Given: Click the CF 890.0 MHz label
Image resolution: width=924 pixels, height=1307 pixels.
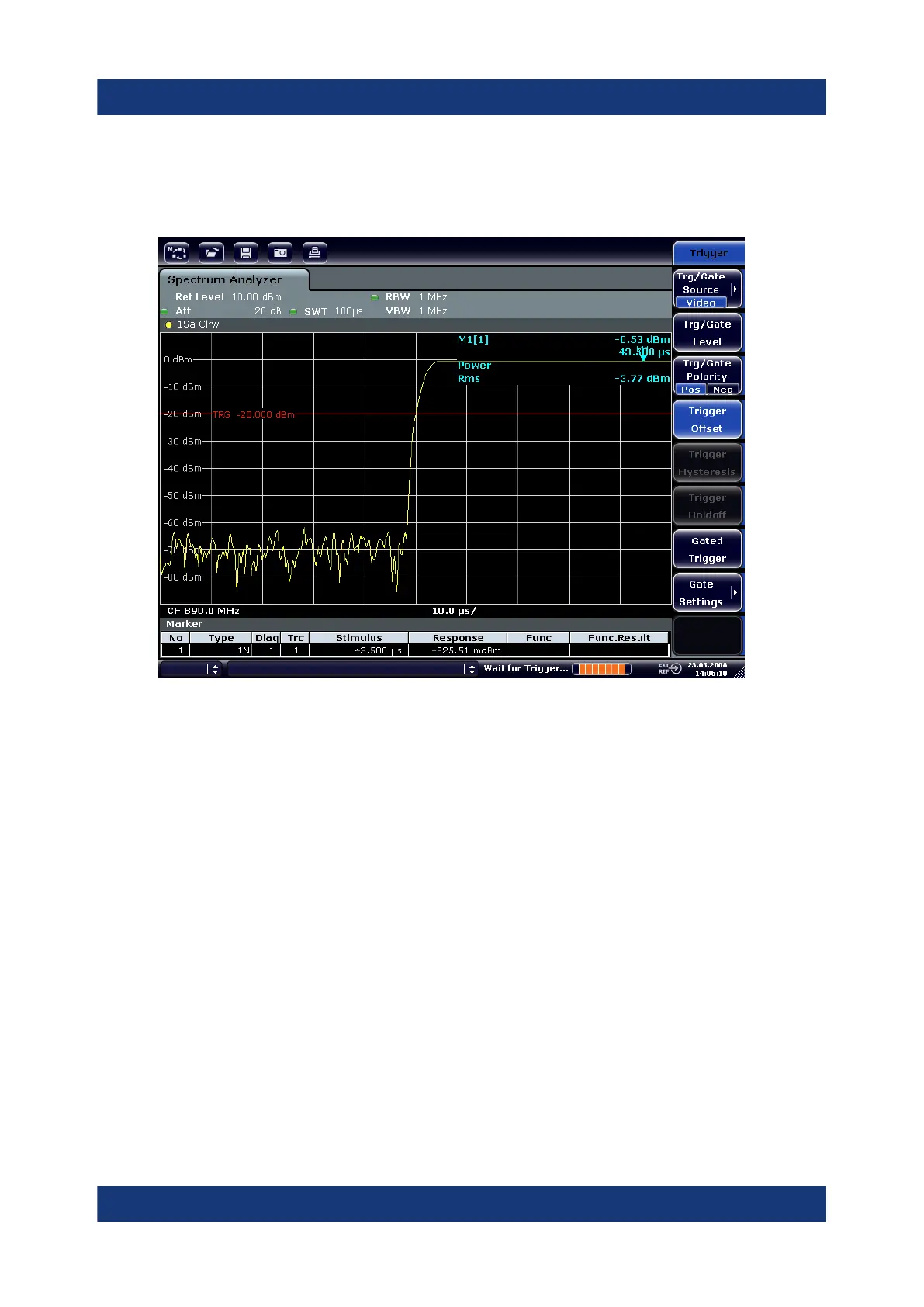Looking at the screenshot, I should [203, 611].
